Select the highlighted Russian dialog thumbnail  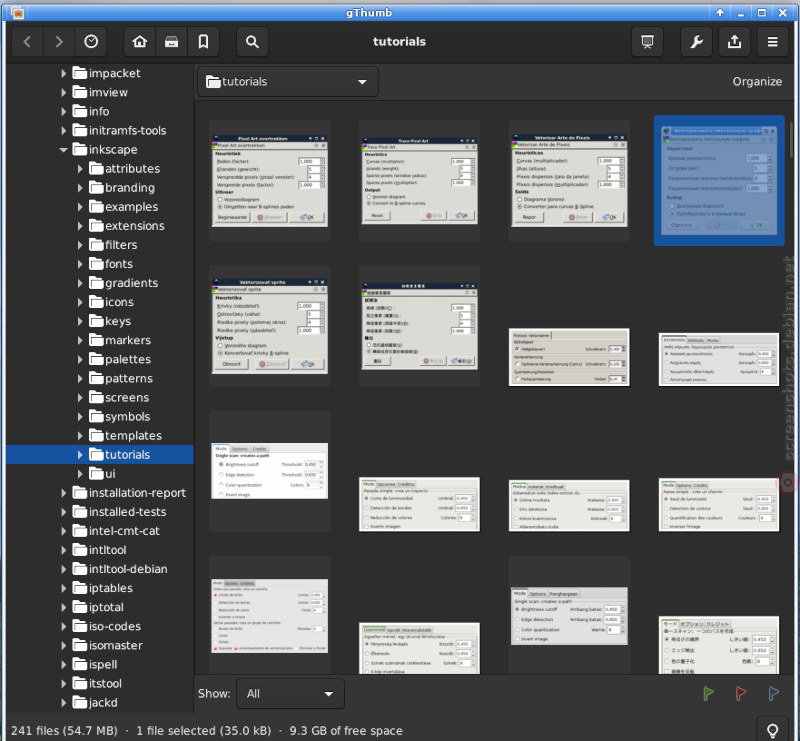click(719, 181)
